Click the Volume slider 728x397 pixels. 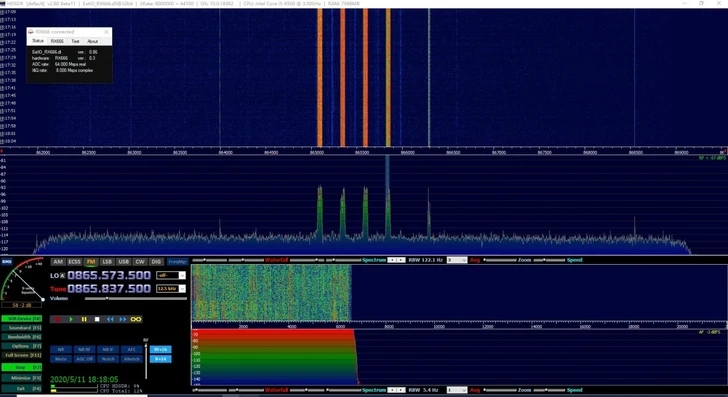click(x=136, y=299)
